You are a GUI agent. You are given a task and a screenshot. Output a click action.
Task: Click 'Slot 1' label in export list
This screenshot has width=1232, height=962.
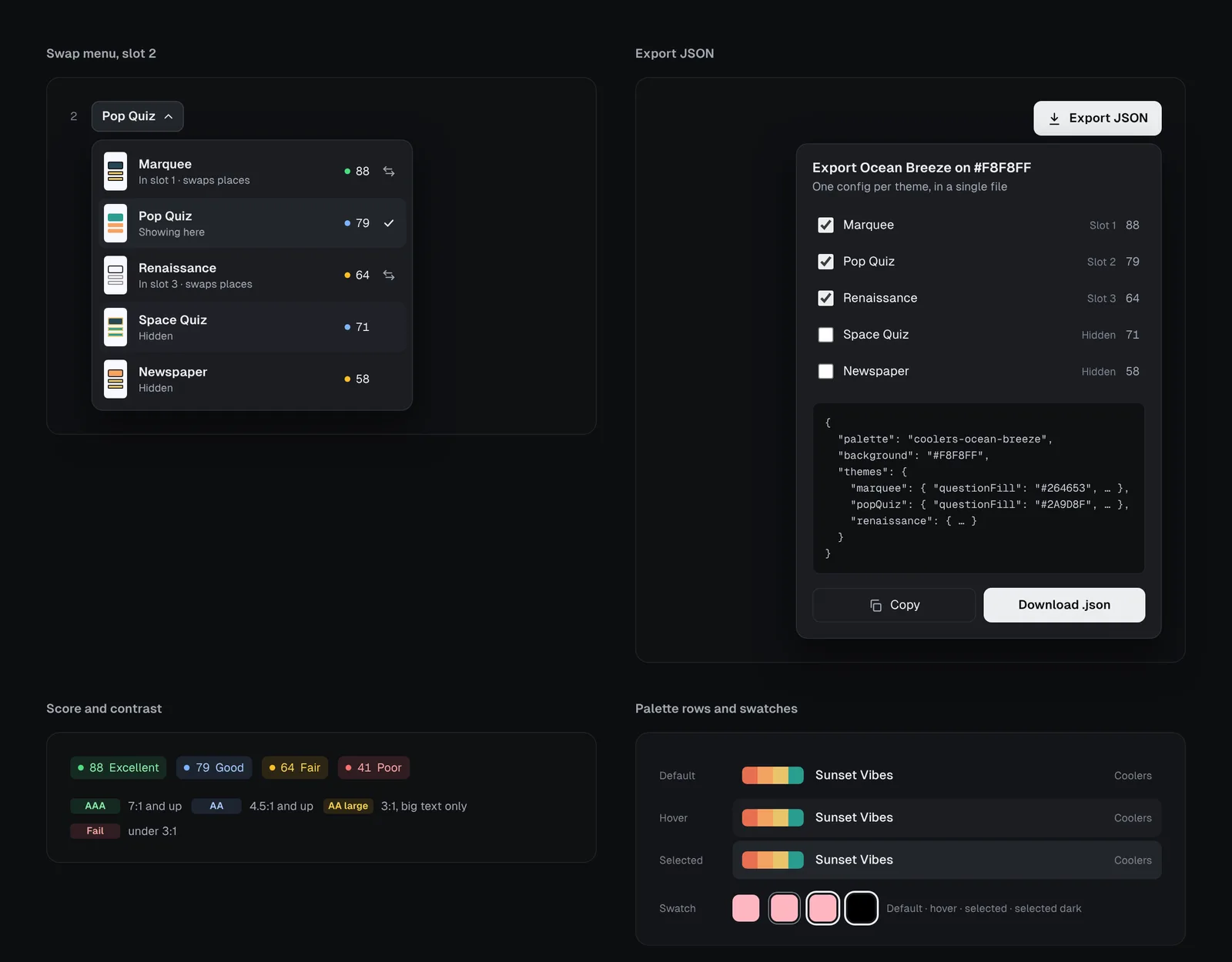(x=1103, y=225)
